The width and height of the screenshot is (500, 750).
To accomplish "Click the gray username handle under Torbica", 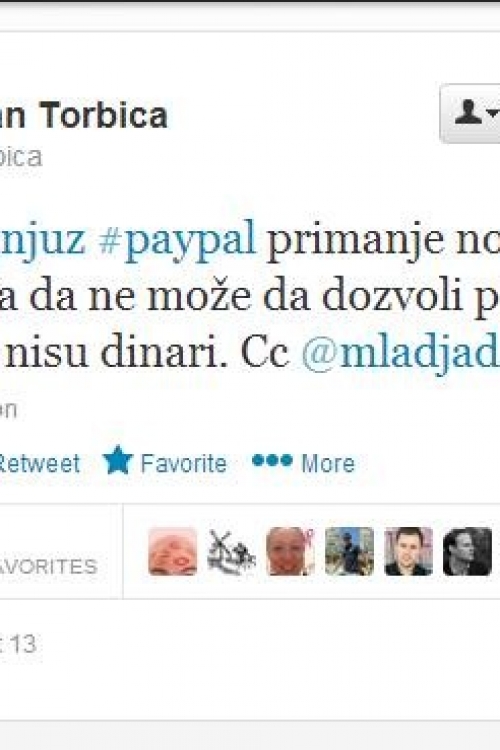I will tap(21, 157).
